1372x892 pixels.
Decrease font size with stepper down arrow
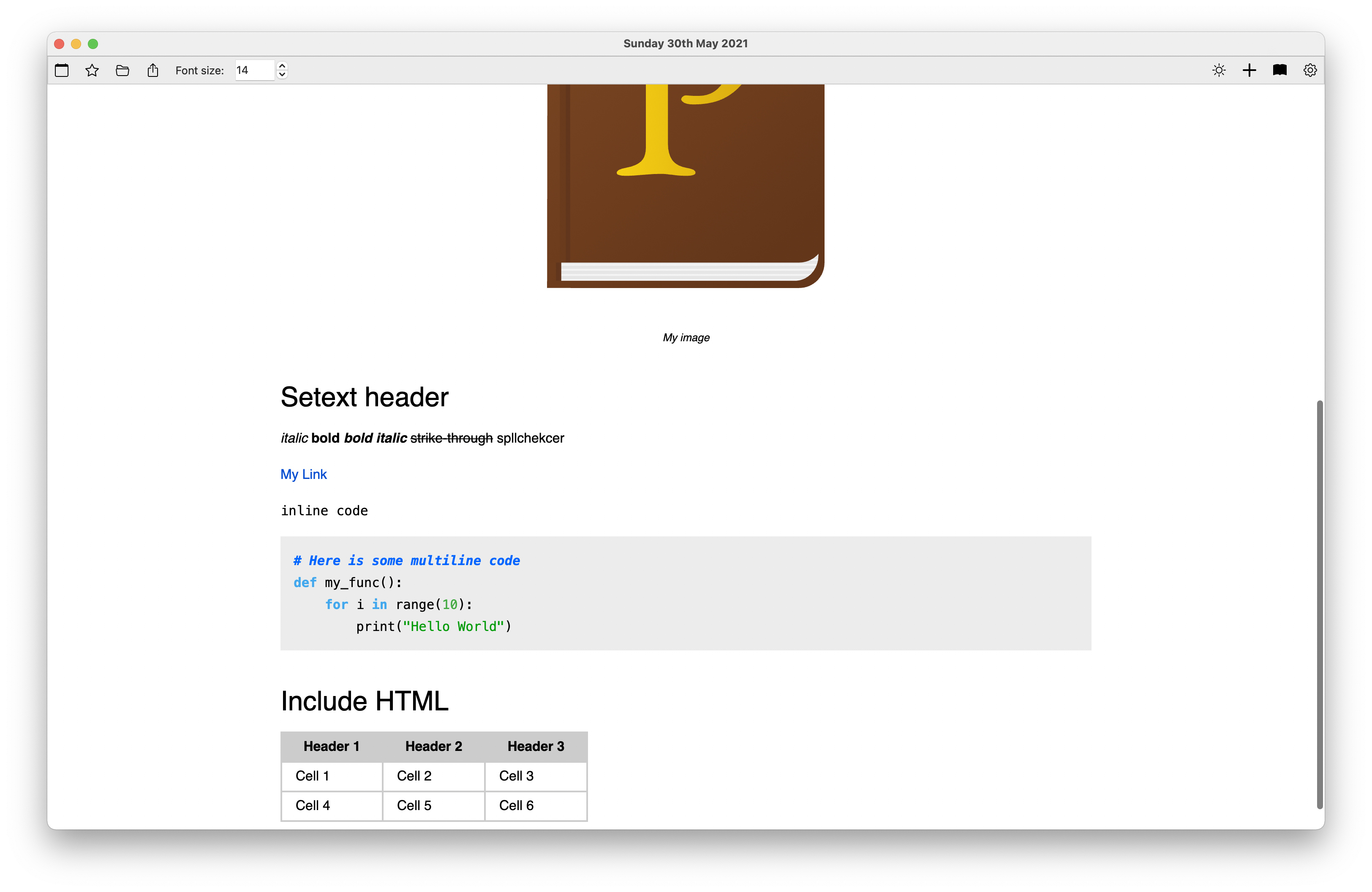(x=282, y=75)
